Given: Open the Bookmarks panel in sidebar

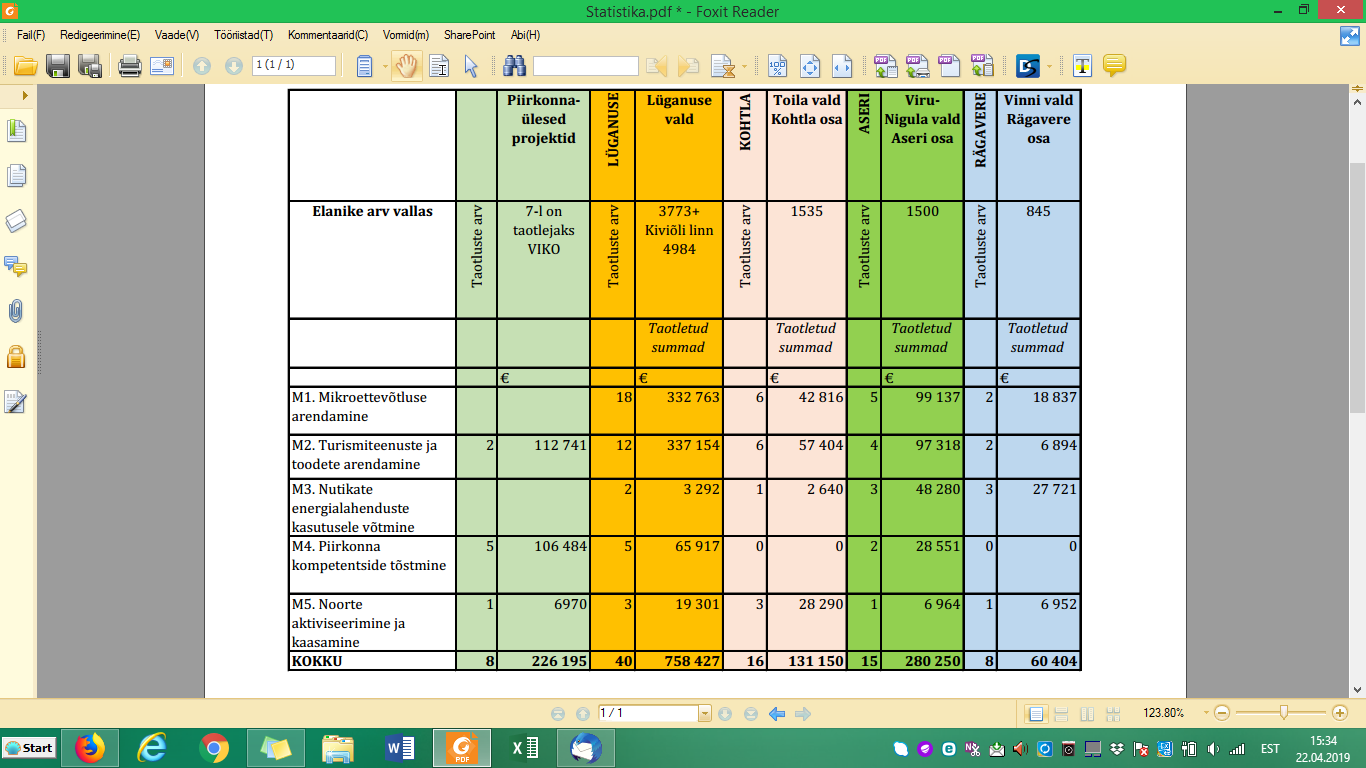Looking at the screenshot, I should (17, 131).
